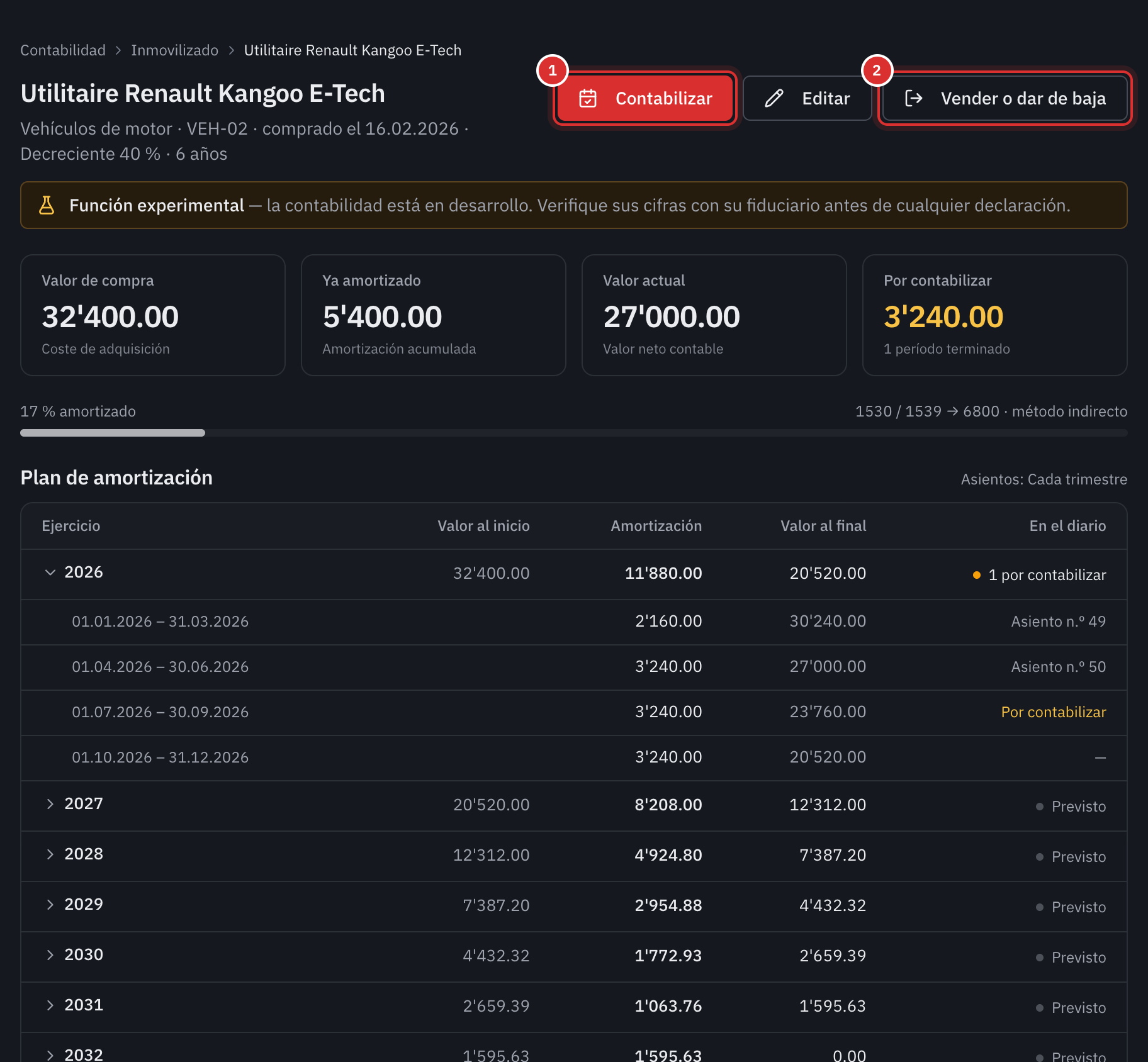Click the 'En el diario' column header

click(x=1067, y=526)
